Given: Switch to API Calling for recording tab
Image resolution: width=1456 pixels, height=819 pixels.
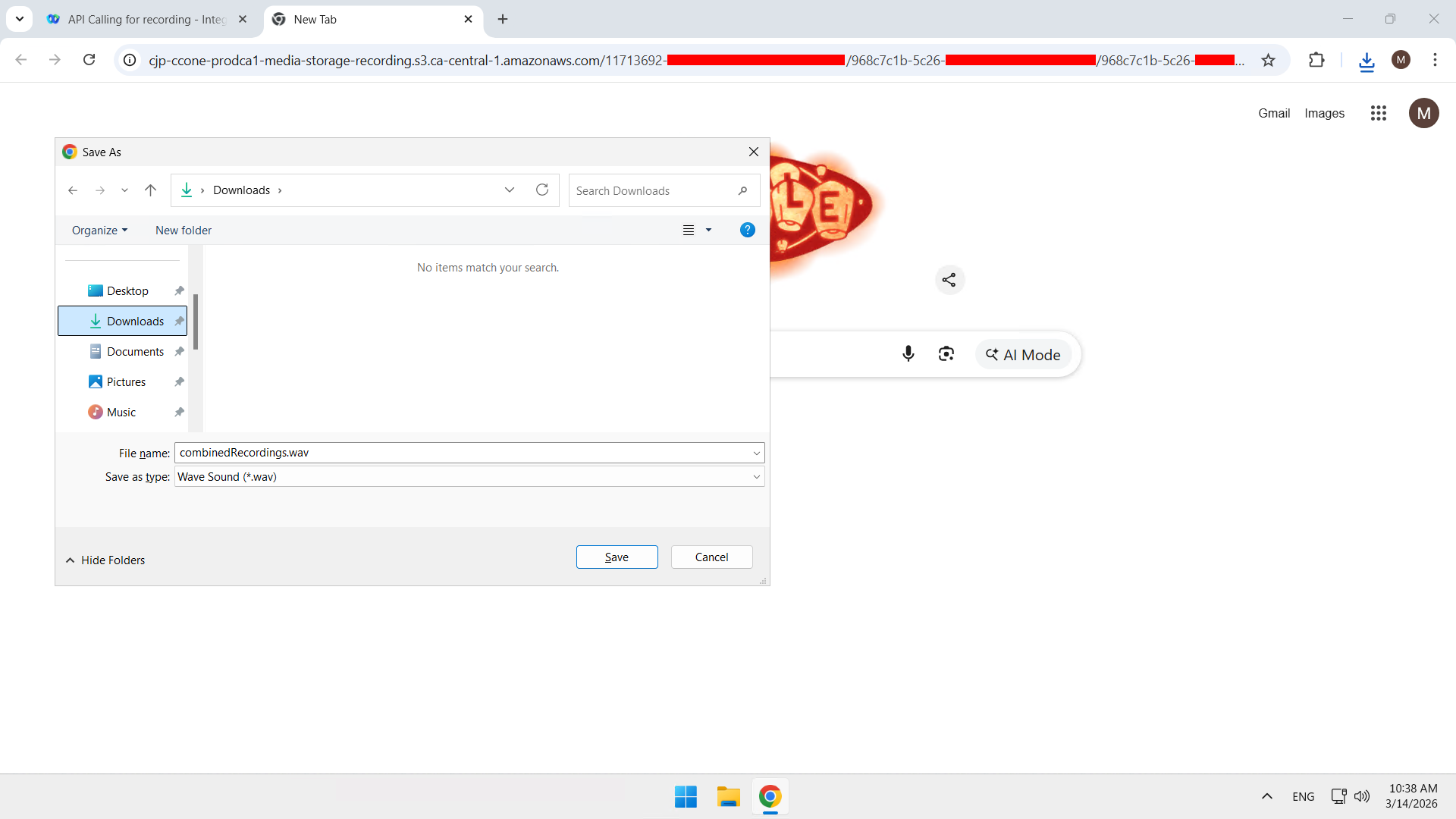Looking at the screenshot, I should 144,20.
